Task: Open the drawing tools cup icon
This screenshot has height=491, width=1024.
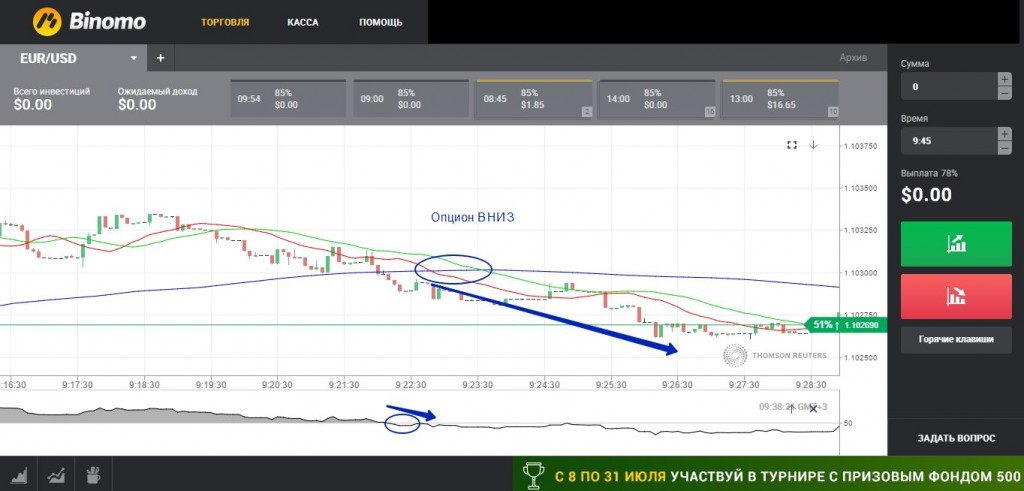Action: 93,474
